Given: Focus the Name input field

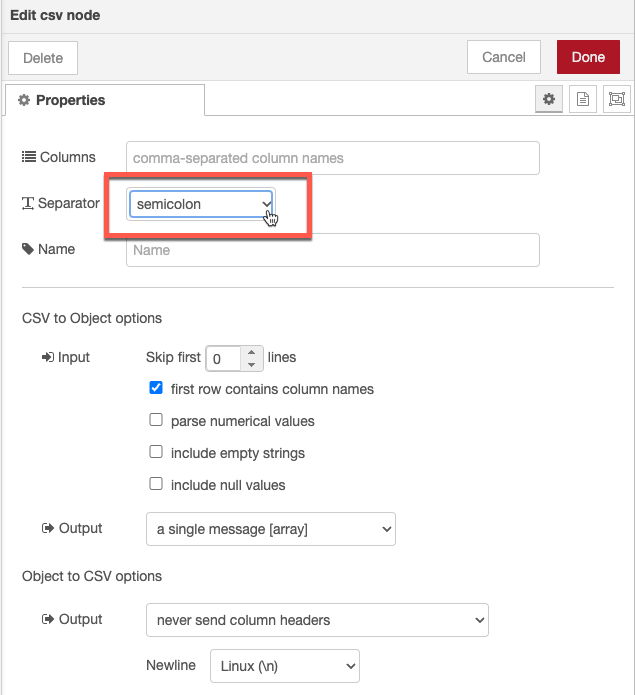Looking at the screenshot, I should (333, 250).
